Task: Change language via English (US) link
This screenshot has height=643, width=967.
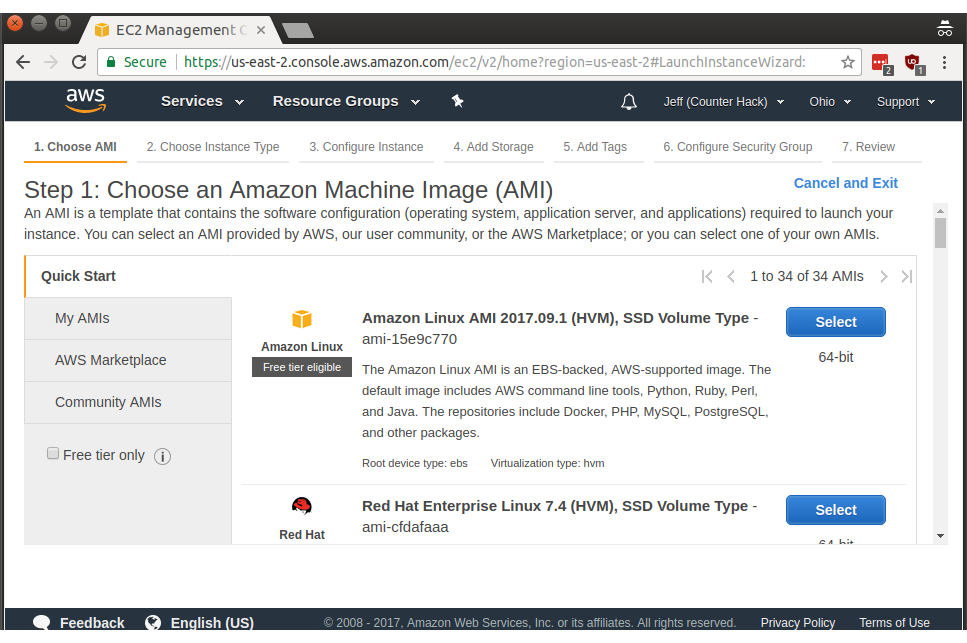Action: [x=212, y=623]
